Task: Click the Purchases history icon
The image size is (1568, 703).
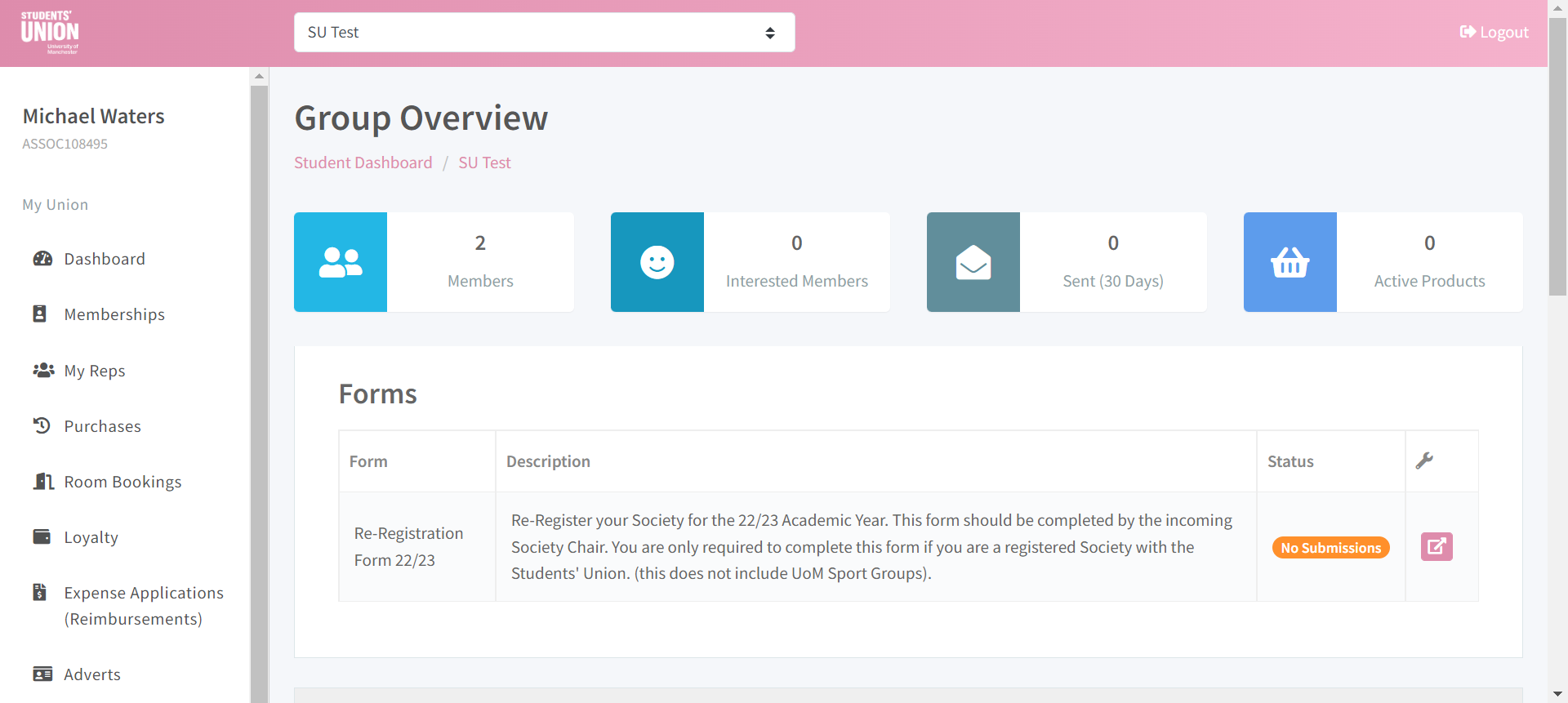Action: tap(42, 425)
